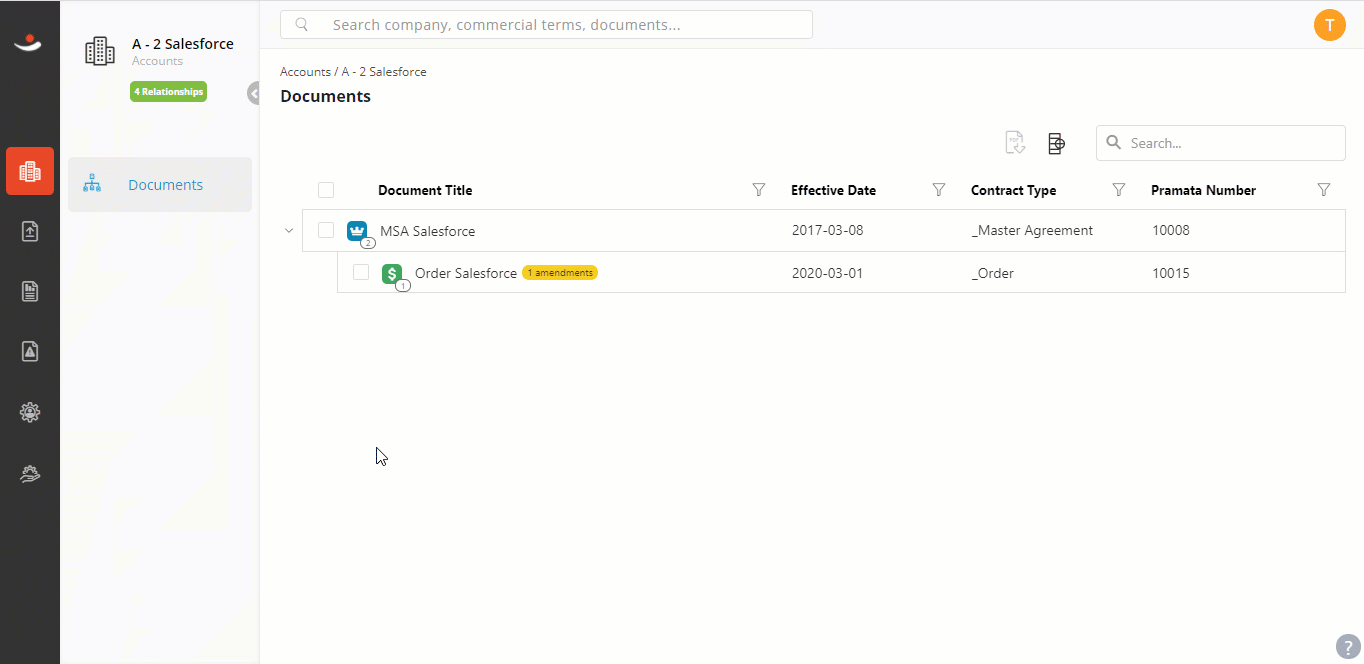Open the Order Salesforce document title
Viewport: 1364px width, 664px height.
[x=466, y=273]
